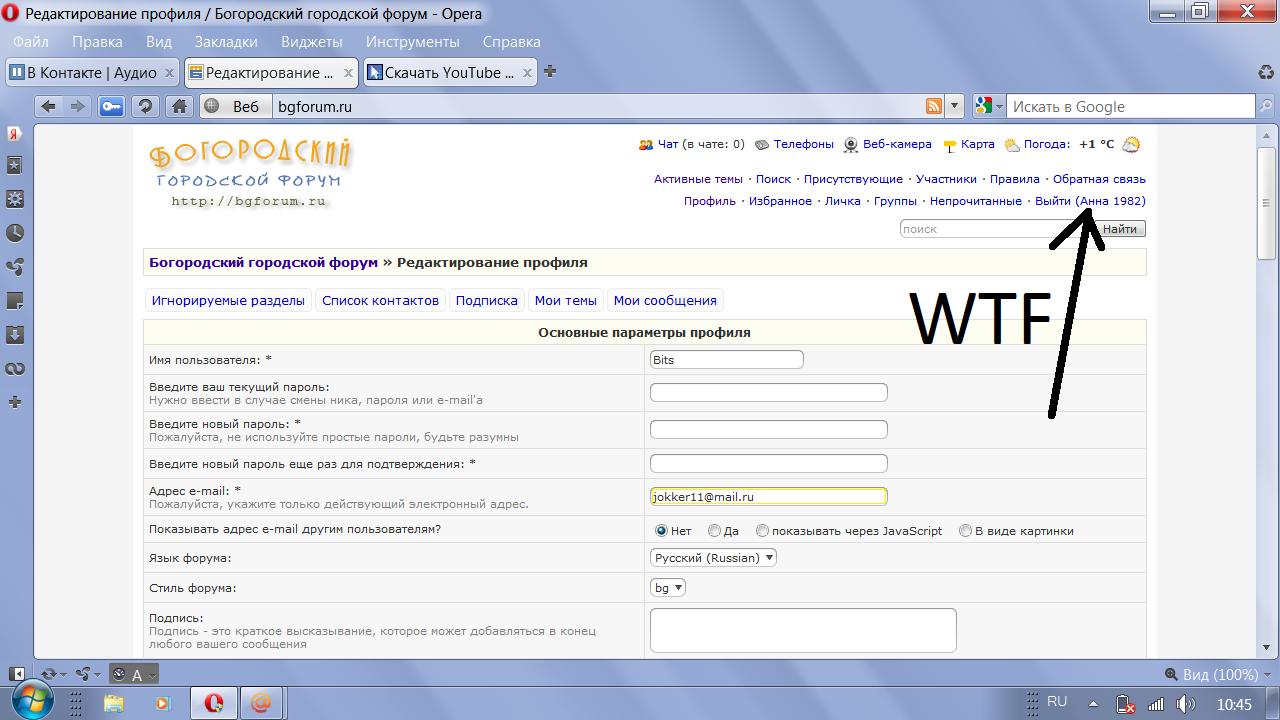The width and height of the screenshot is (1280, 720).
Task: Click the browser Back arrow button
Action: pyautogui.click(x=48, y=106)
